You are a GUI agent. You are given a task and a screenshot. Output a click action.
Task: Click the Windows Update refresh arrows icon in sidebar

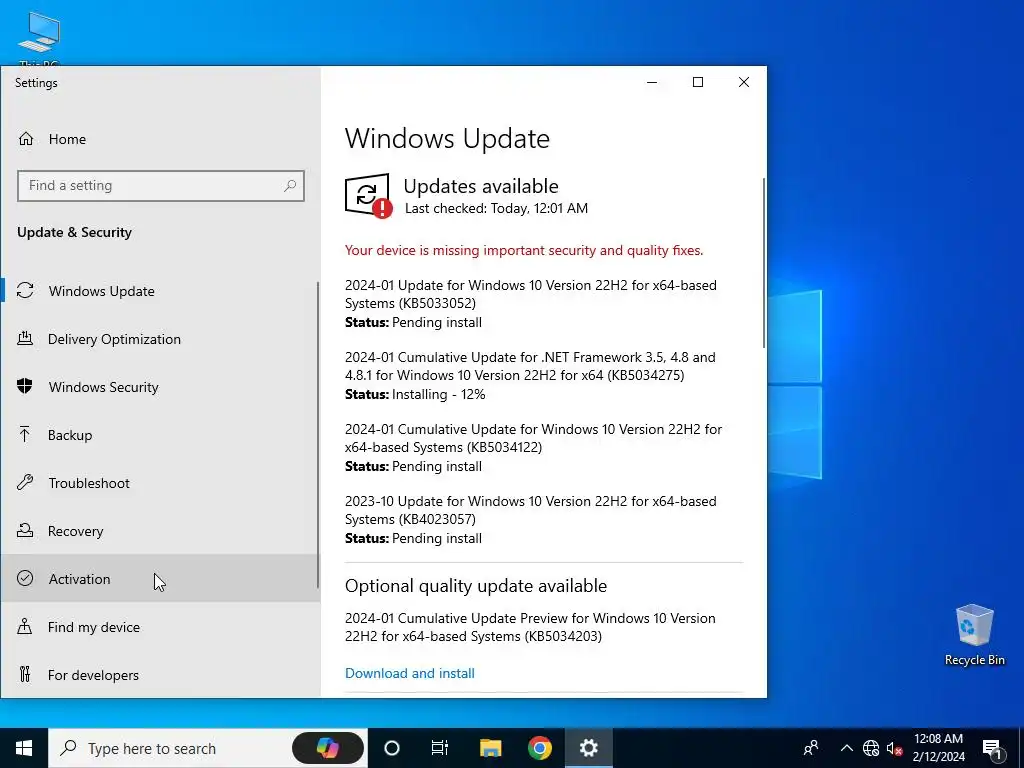click(25, 291)
